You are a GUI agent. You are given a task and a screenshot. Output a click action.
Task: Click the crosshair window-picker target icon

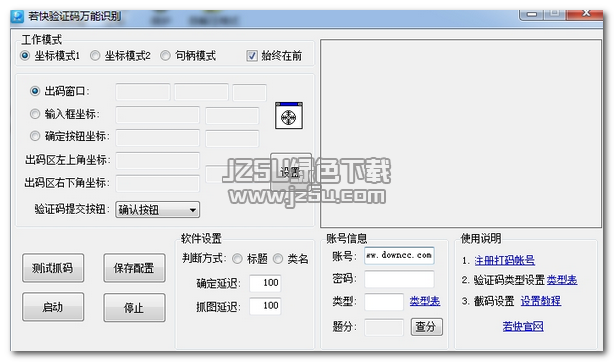point(289,116)
